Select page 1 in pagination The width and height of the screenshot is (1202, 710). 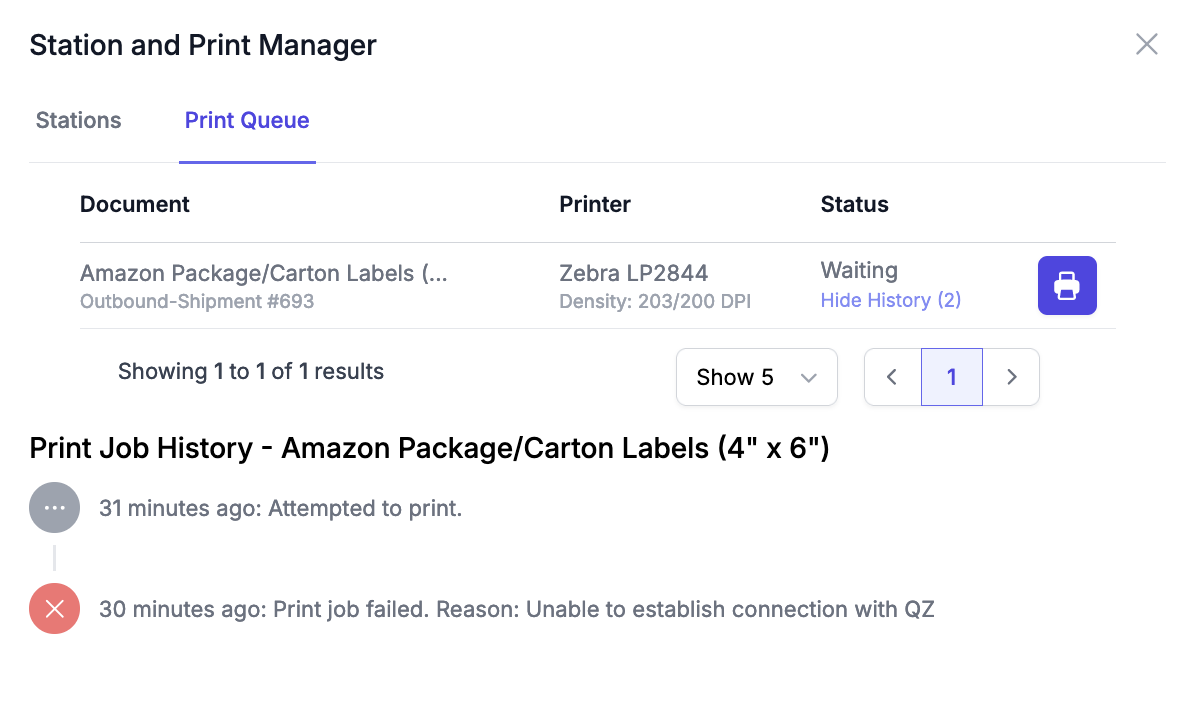point(952,377)
